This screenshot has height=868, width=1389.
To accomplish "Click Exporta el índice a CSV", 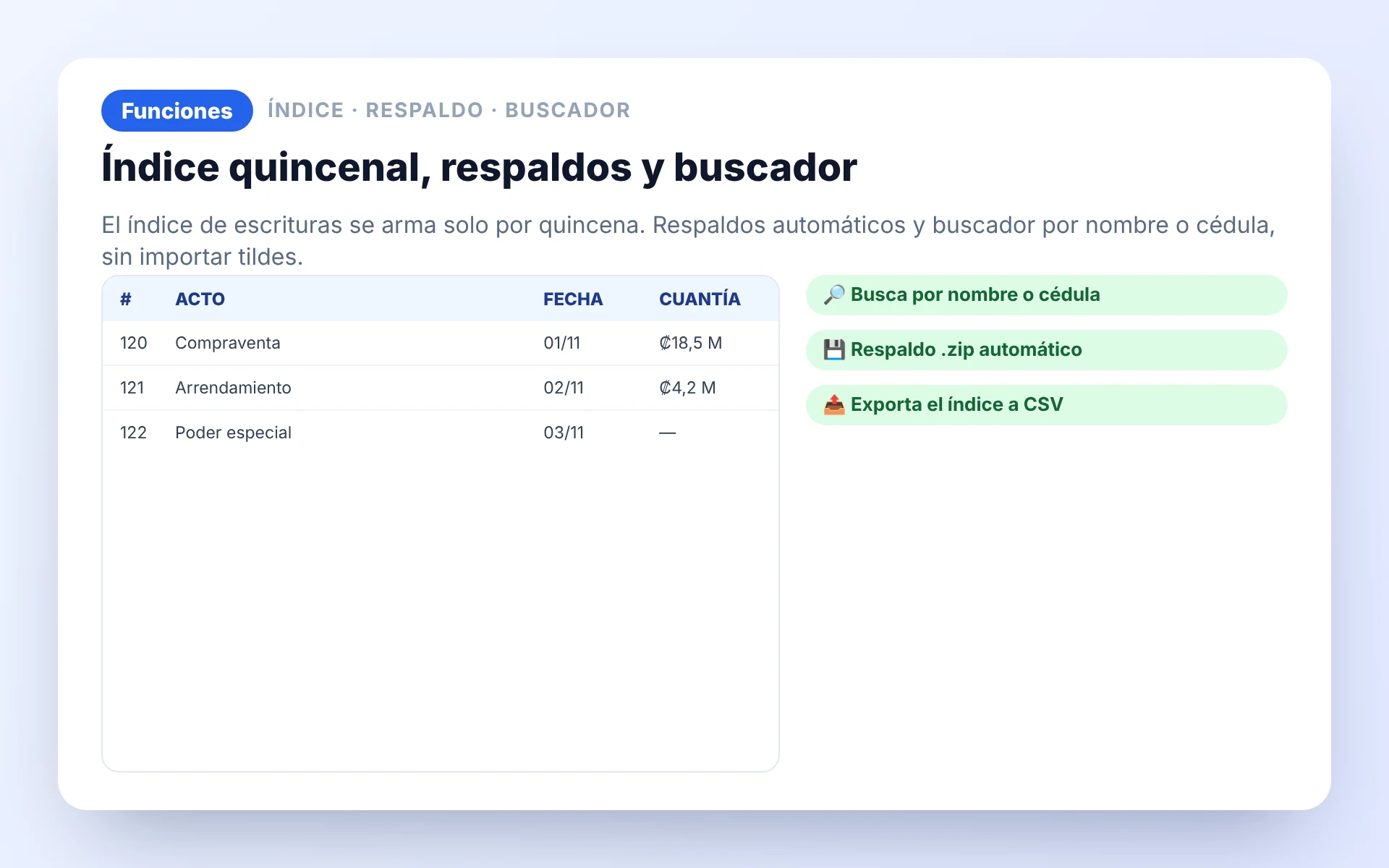I will point(1046,405).
